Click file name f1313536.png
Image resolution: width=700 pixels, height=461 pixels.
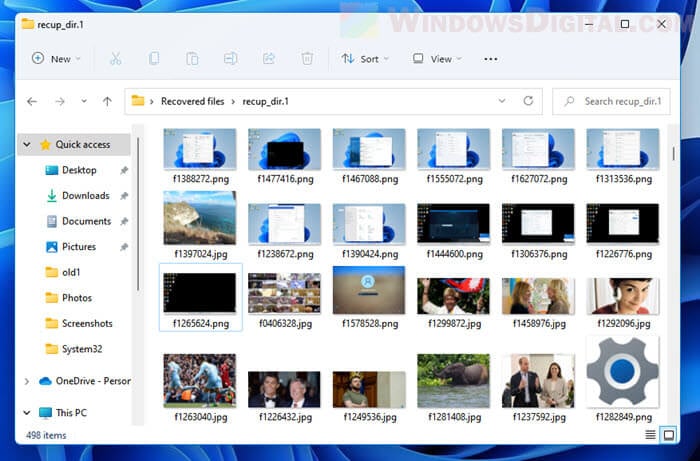click(624, 179)
